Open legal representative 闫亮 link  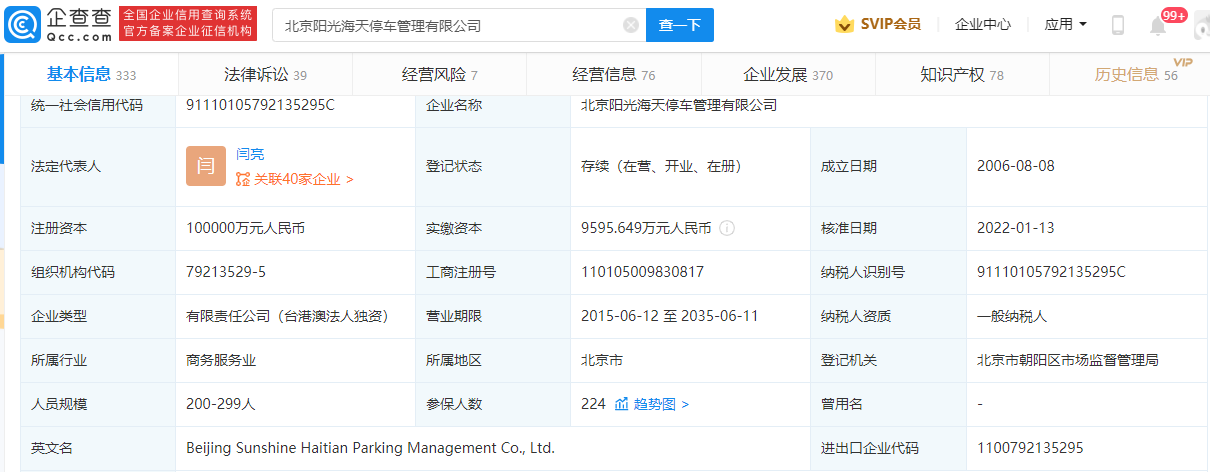pyautogui.click(x=250, y=154)
